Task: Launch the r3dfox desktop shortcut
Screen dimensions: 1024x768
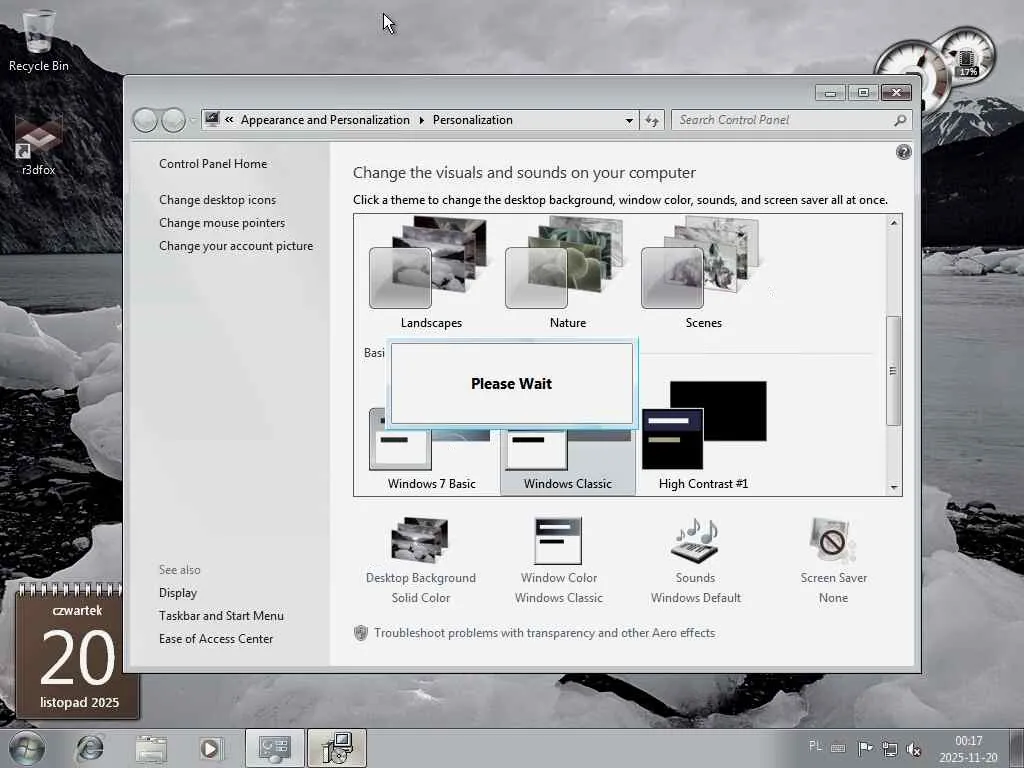Action: [38, 146]
